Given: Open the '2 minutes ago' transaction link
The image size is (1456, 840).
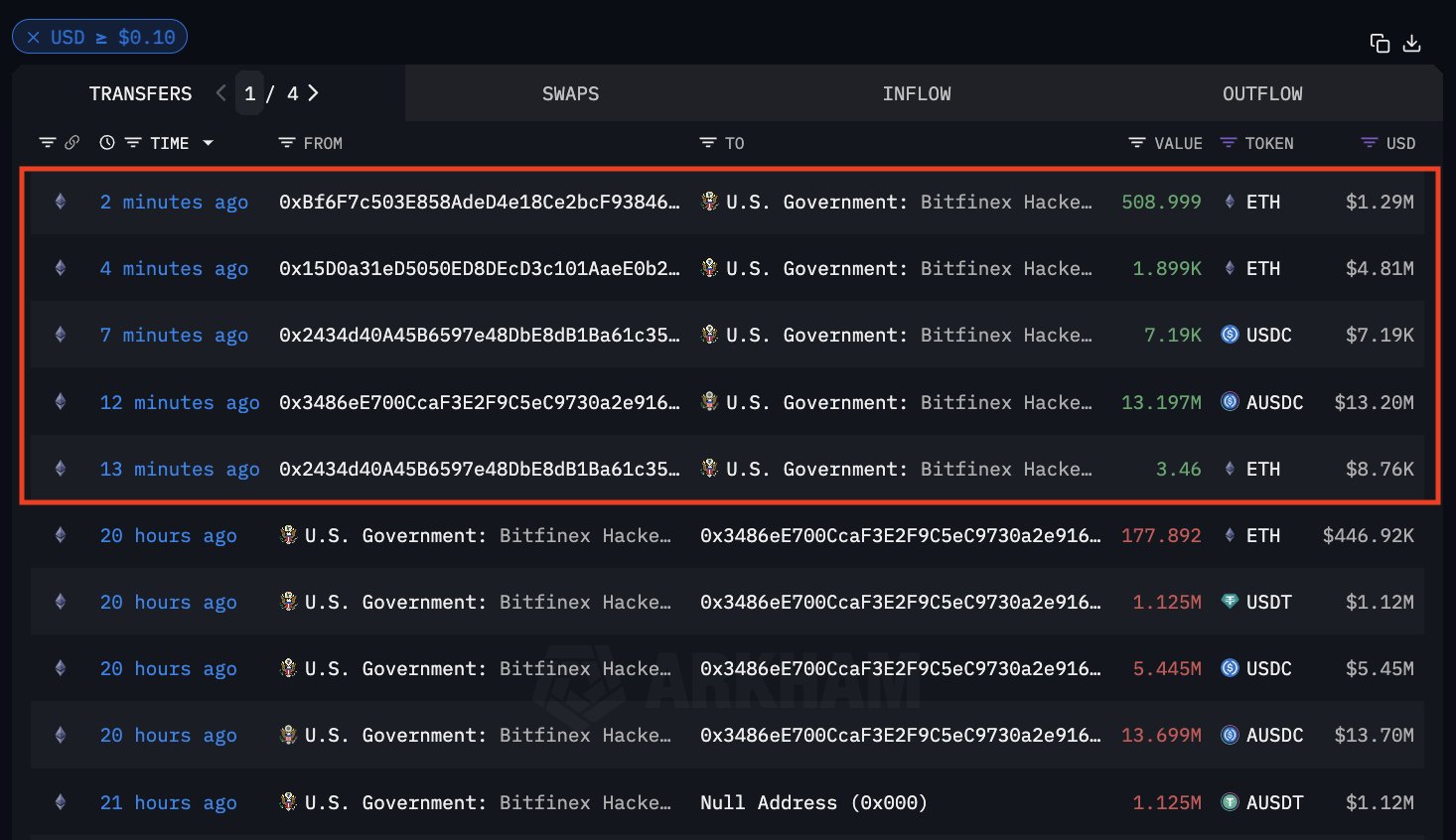Looking at the screenshot, I should tap(174, 203).
